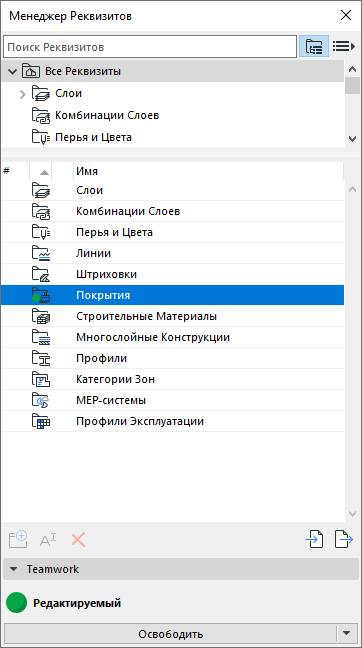Select Многослойные Конструкции folder icon
The height and width of the screenshot is (648, 362).
[41, 338]
